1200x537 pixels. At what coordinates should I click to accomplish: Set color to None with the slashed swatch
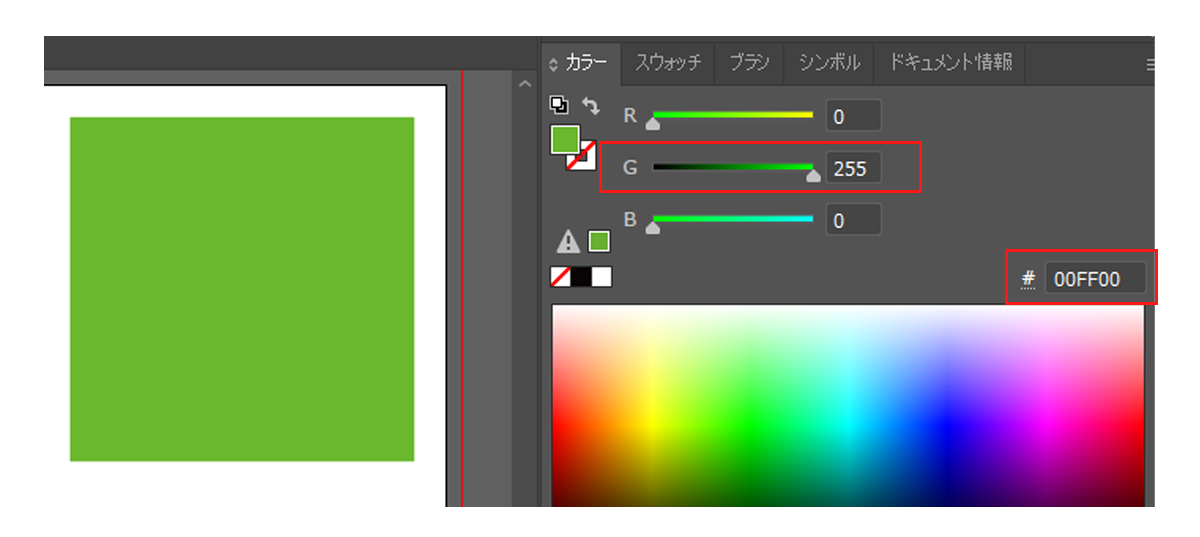[x=561, y=277]
